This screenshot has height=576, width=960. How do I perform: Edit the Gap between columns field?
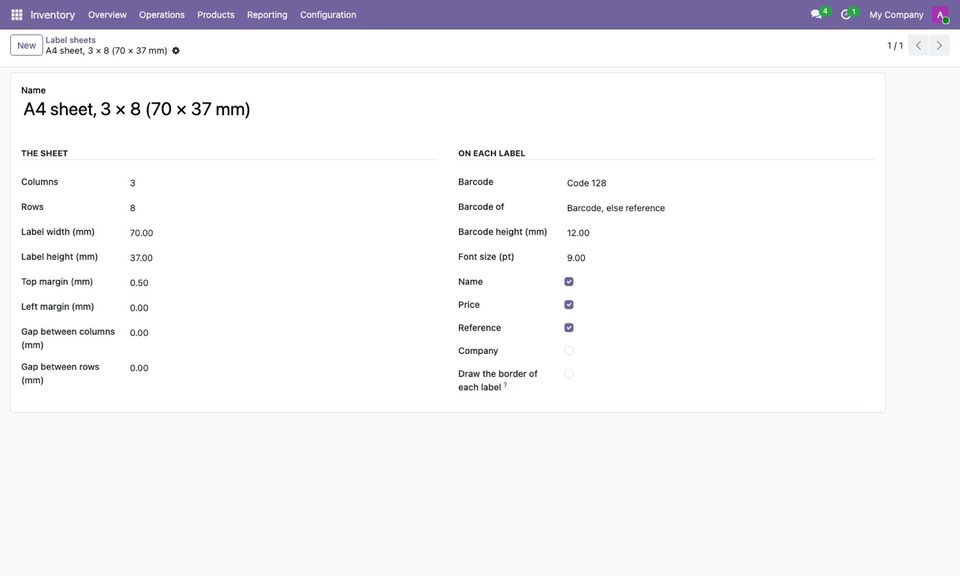point(283,333)
